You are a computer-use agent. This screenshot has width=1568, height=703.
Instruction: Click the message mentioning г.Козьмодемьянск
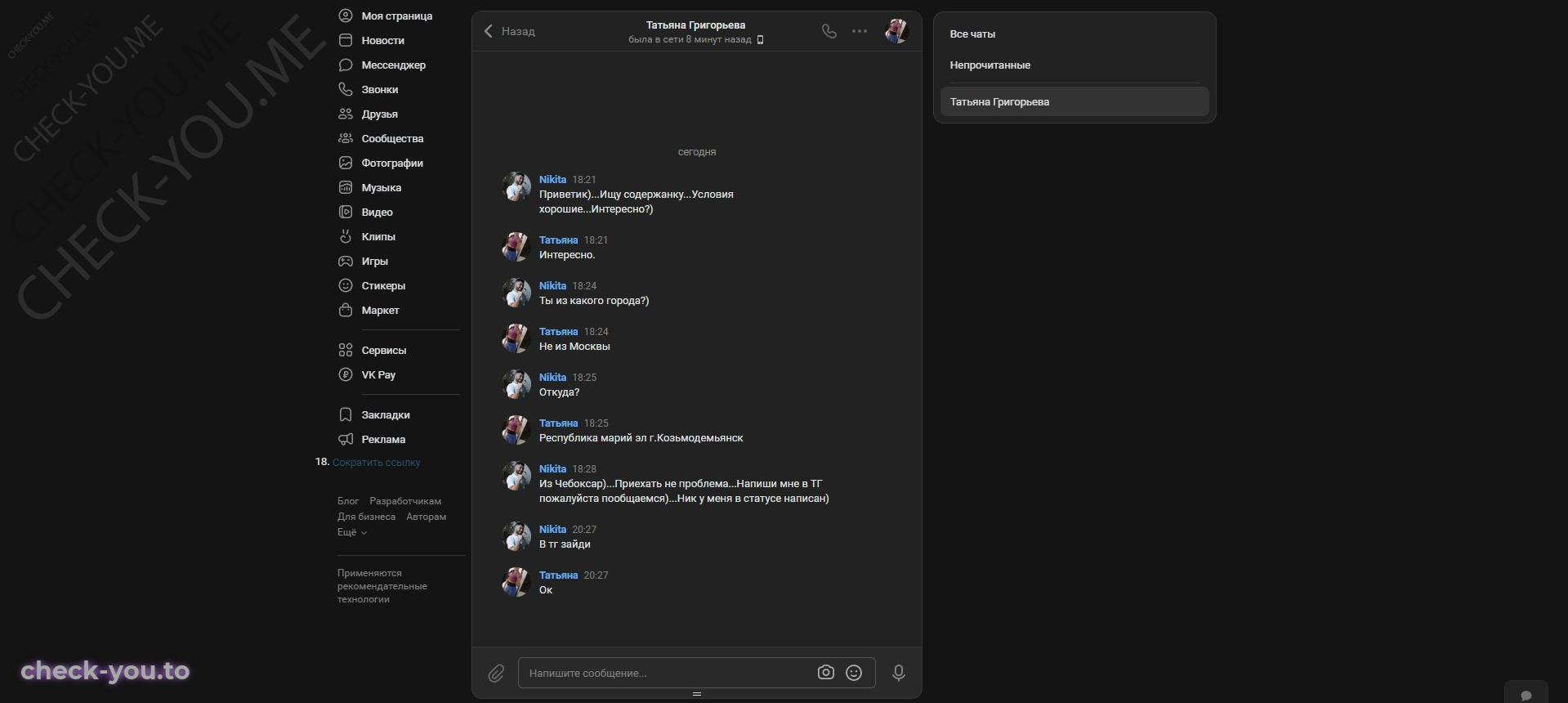(641, 437)
